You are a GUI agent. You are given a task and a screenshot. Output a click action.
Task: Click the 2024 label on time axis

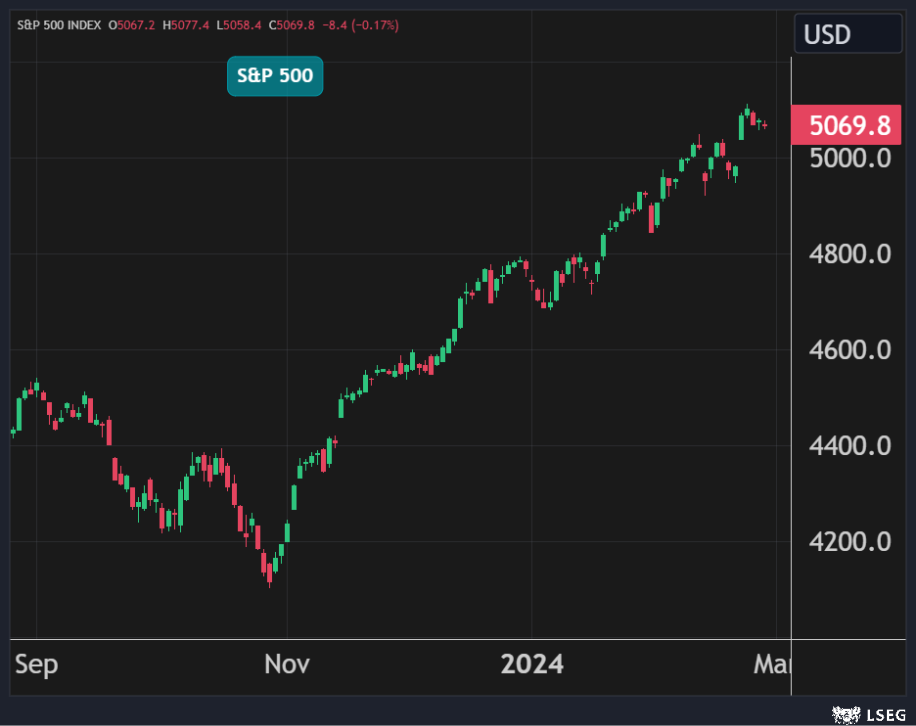click(532, 664)
